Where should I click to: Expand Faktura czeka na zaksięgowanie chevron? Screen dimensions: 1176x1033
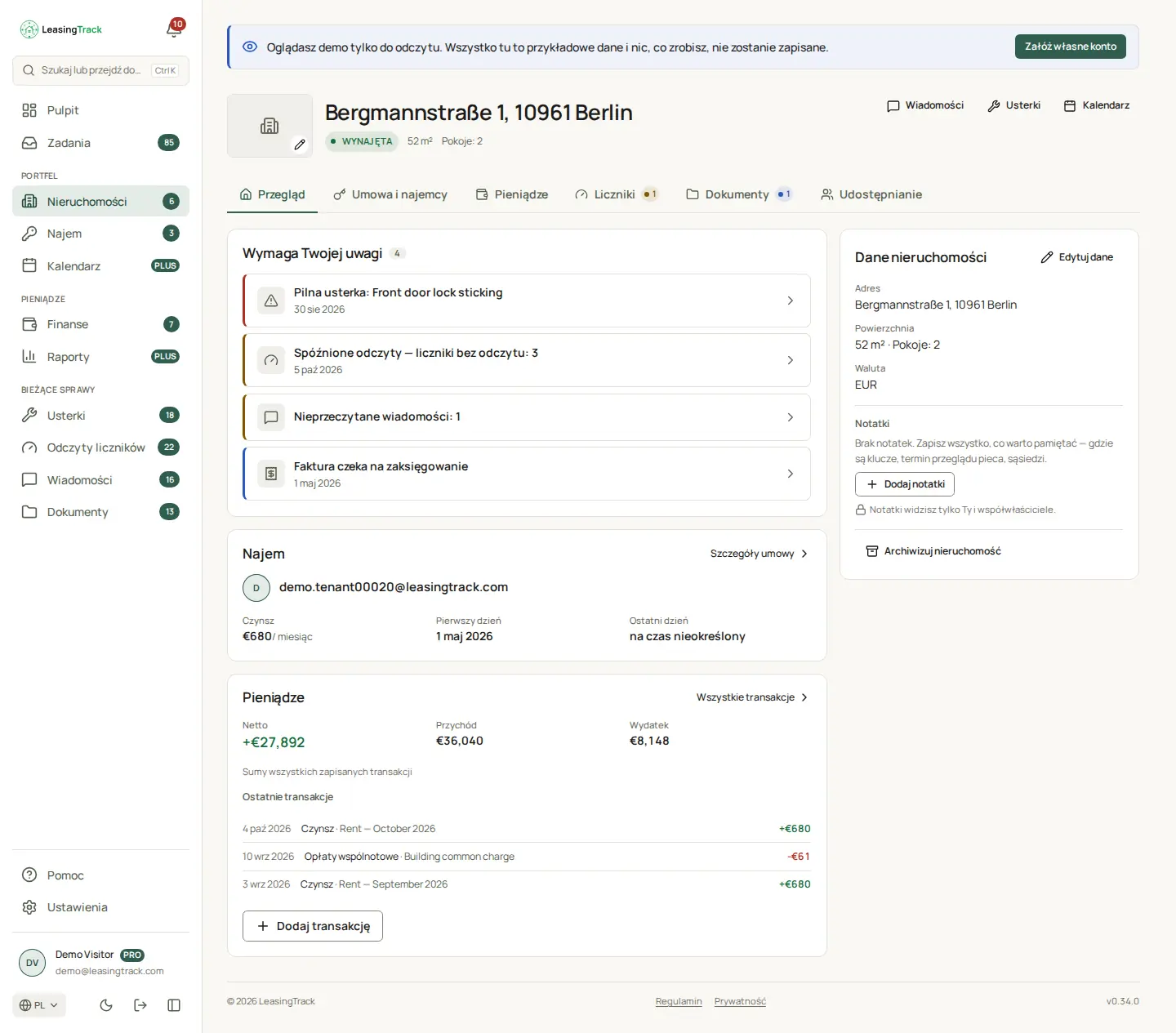point(791,474)
